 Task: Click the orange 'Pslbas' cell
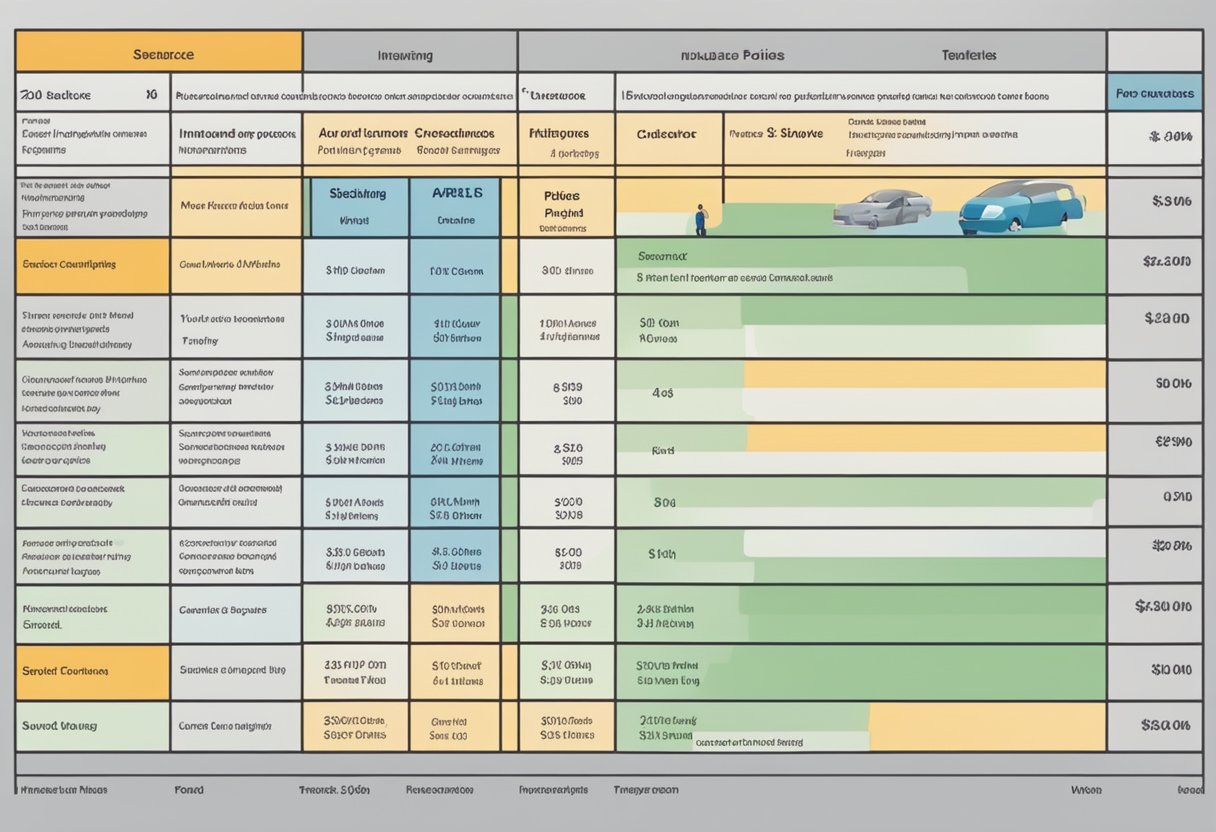(563, 207)
